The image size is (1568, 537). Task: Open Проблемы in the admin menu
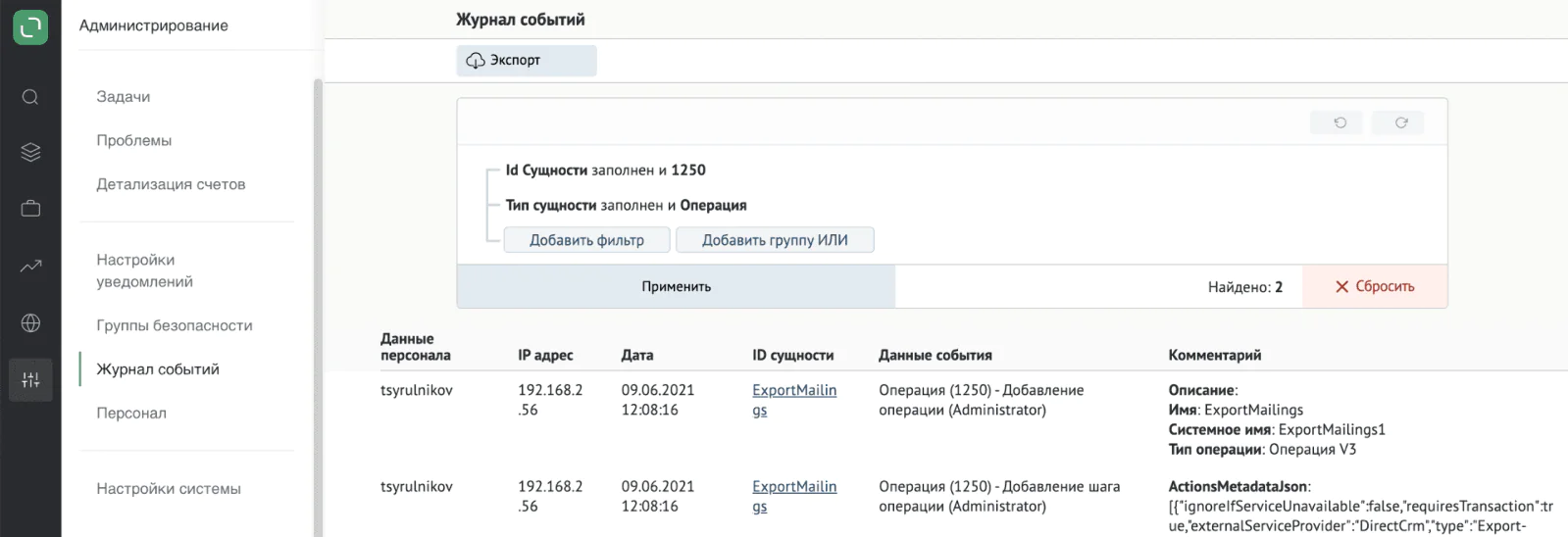(134, 140)
